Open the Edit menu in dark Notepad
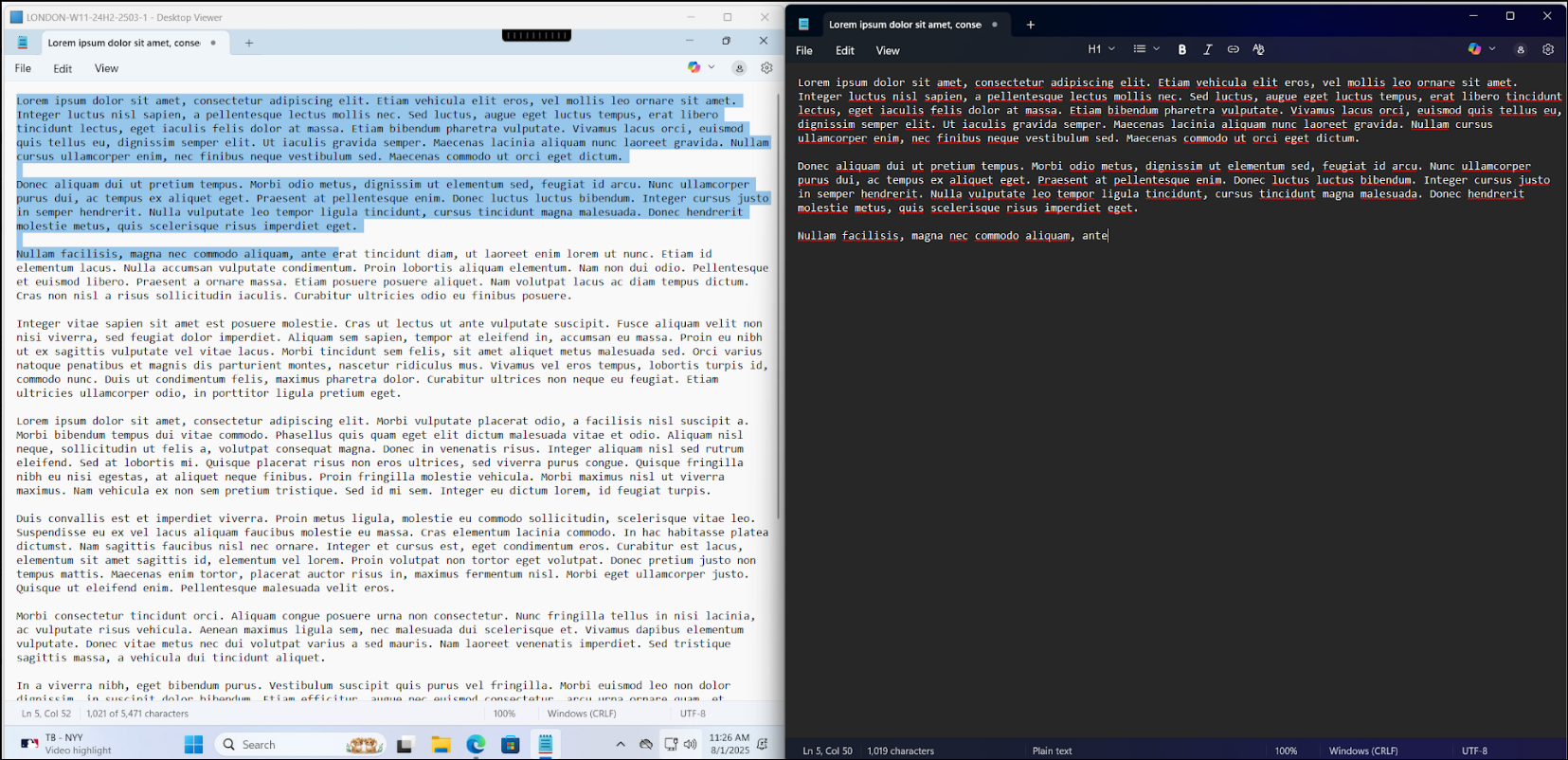 845,51
